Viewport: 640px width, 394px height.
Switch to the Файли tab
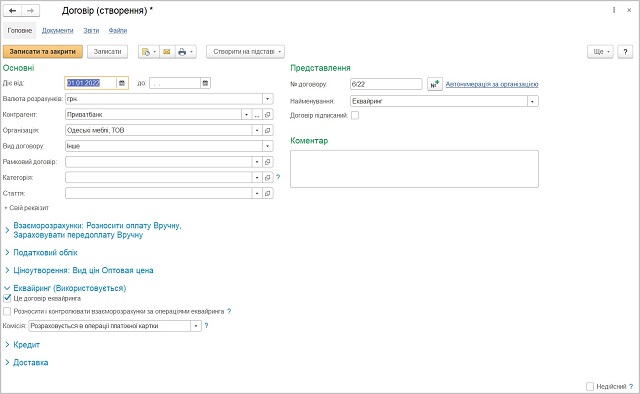[118, 31]
